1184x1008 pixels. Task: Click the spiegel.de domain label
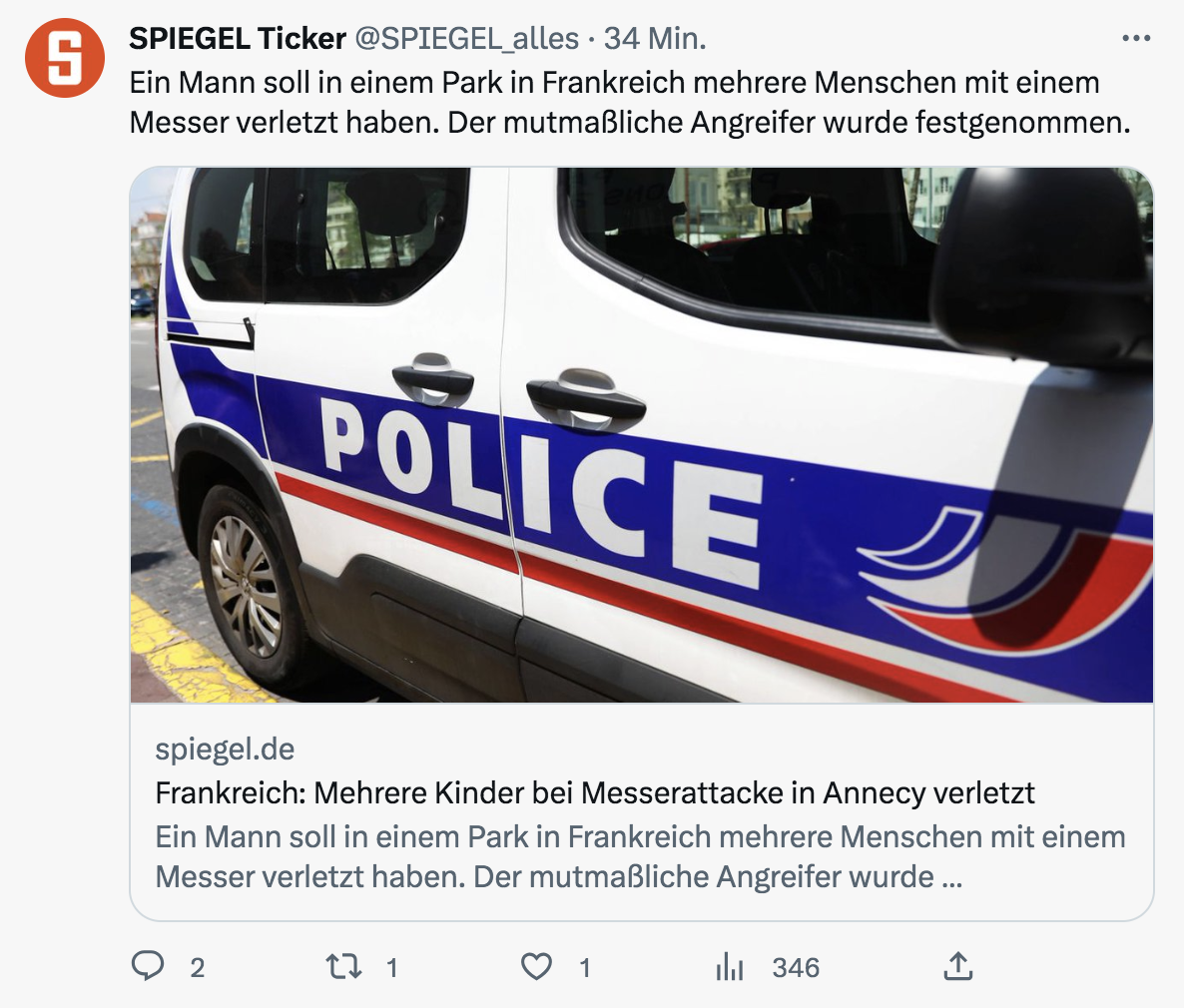click(x=225, y=750)
